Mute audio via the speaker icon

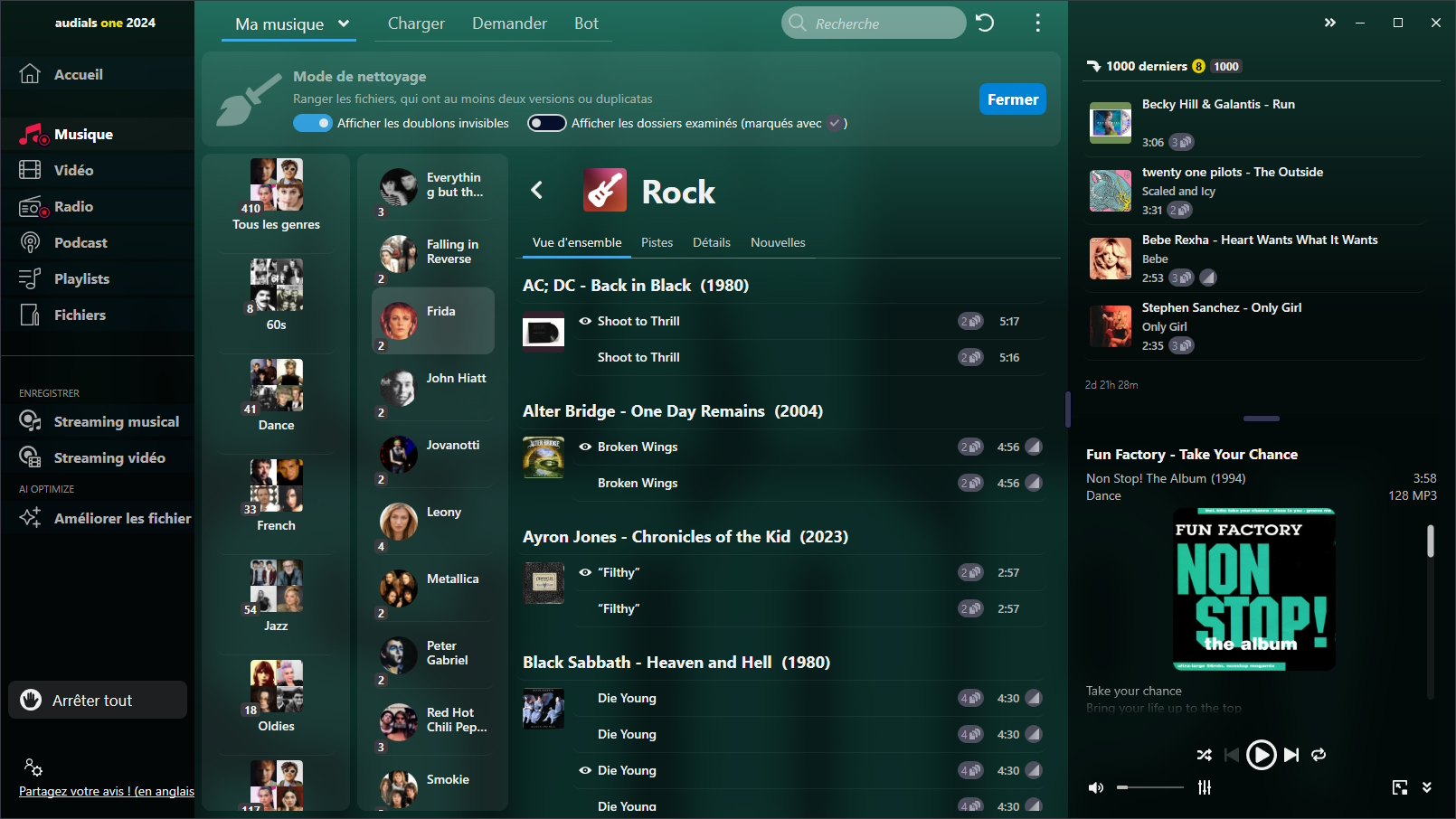coord(1096,787)
